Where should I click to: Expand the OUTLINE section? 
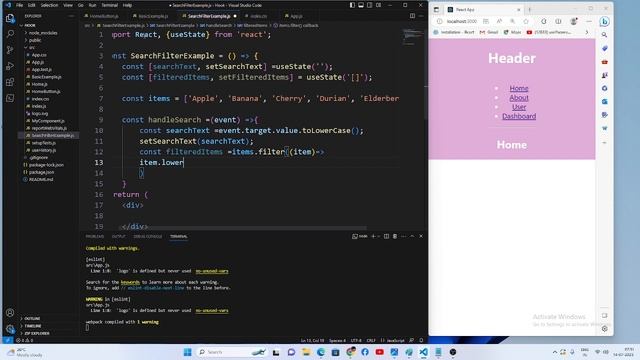pyautogui.click(x=32, y=318)
